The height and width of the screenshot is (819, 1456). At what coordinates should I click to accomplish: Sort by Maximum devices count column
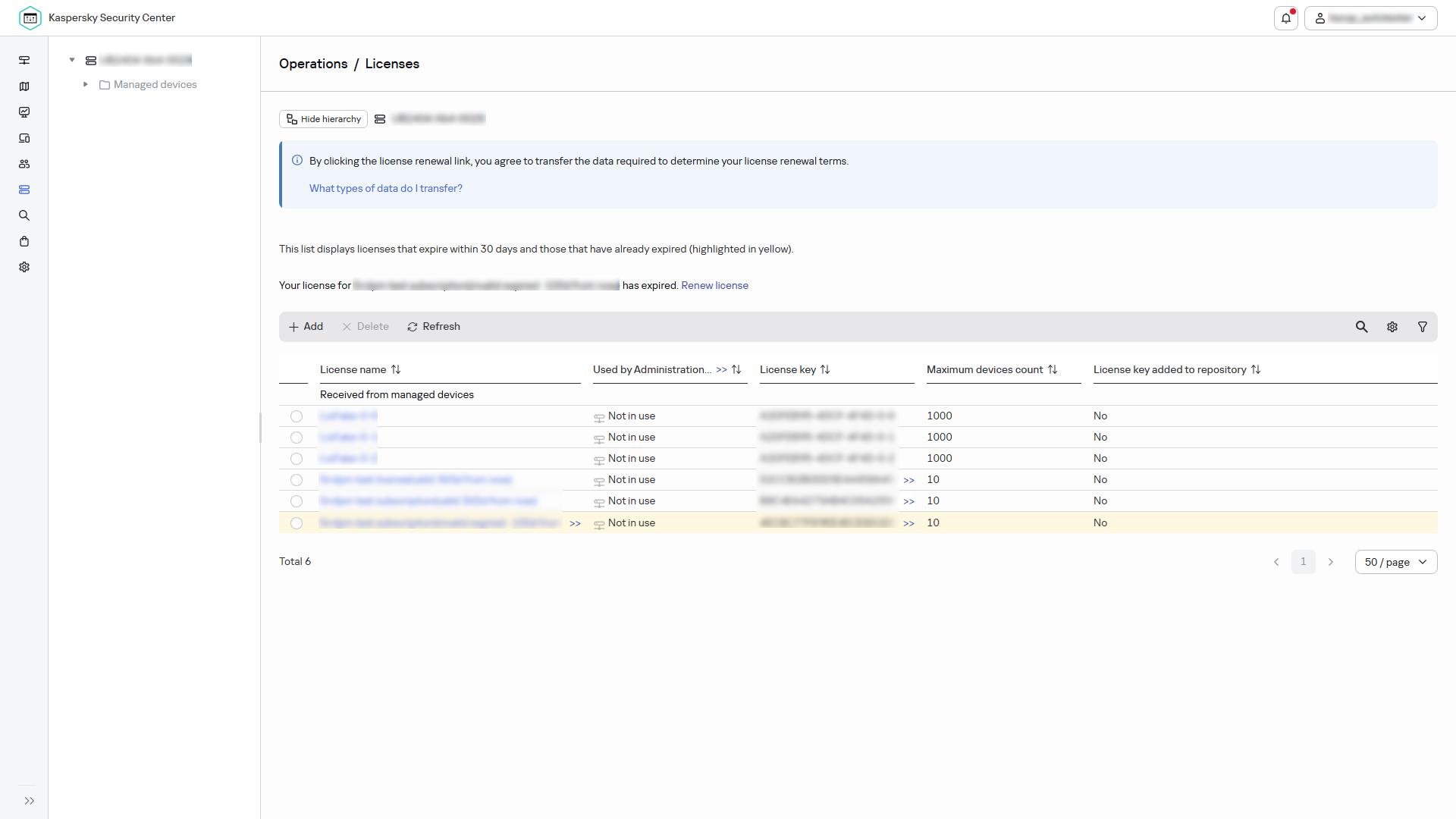1053,369
